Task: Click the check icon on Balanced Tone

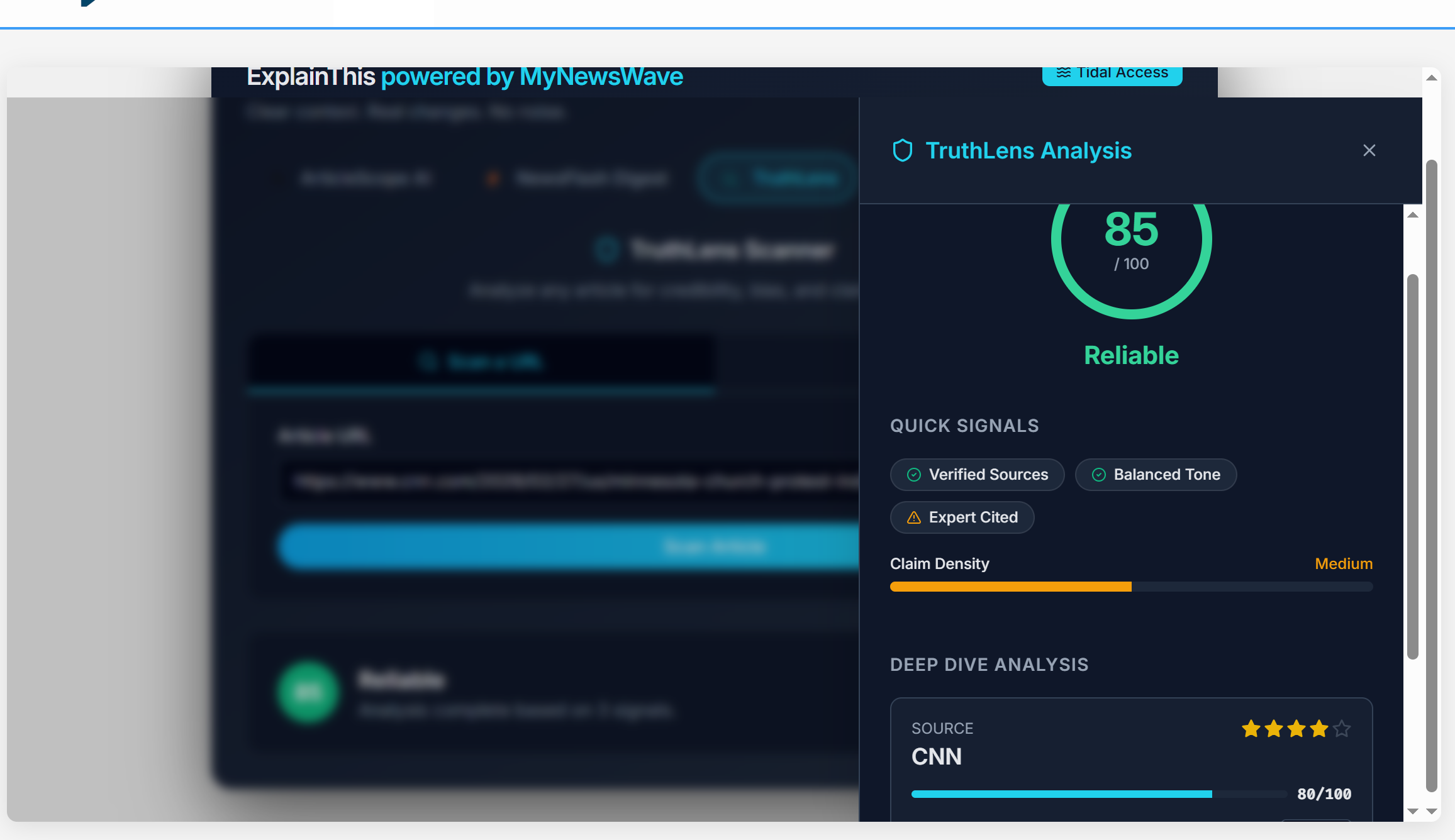Action: click(1099, 475)
